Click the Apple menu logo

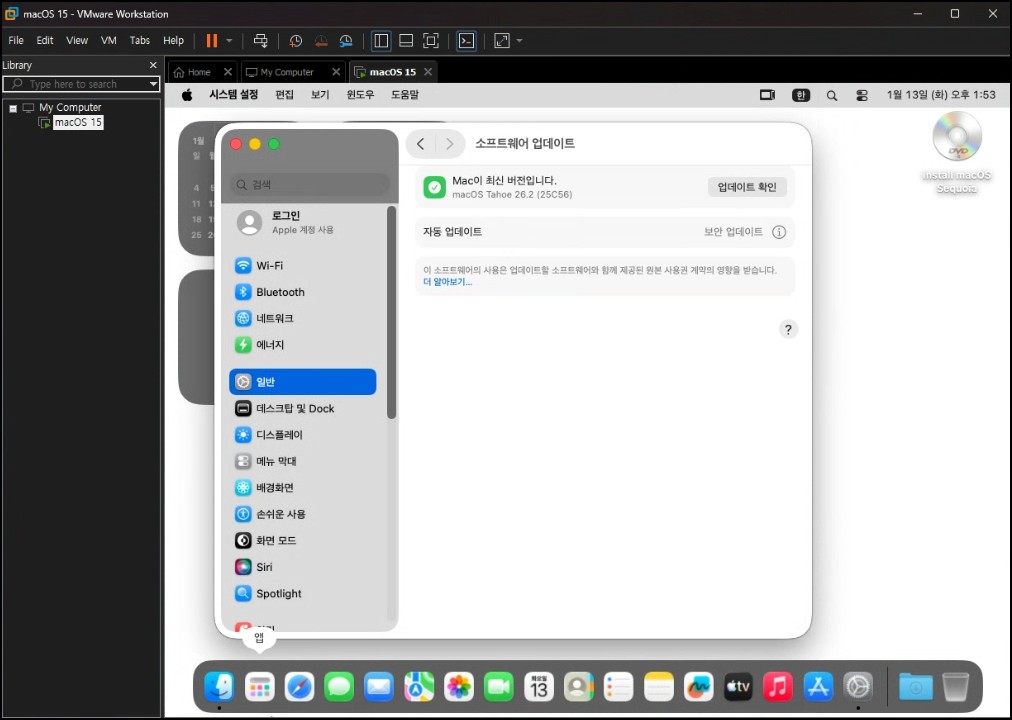point(187,95)
